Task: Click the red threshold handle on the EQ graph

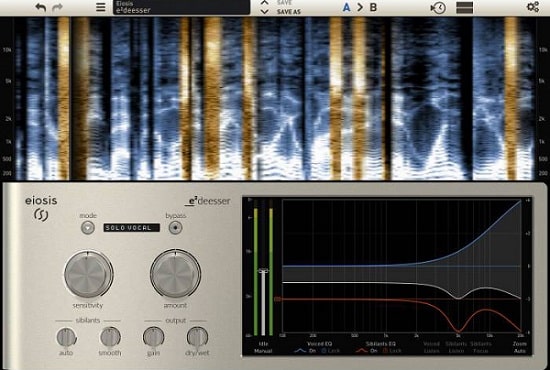Action: (277, 299)
